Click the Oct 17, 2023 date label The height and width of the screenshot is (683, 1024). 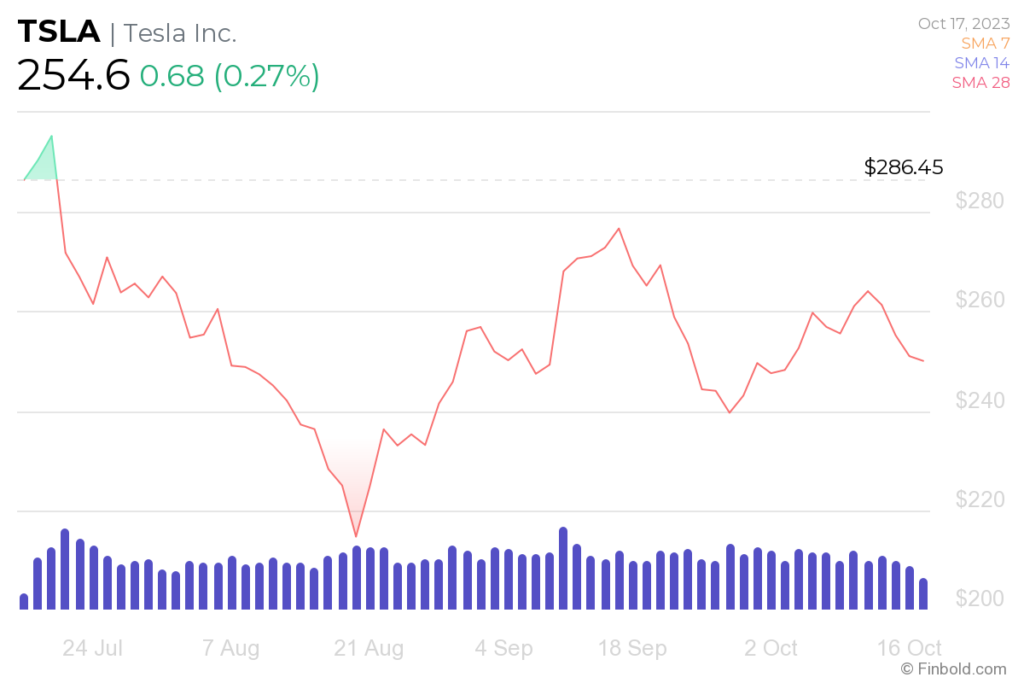click(x=963, y=24)
